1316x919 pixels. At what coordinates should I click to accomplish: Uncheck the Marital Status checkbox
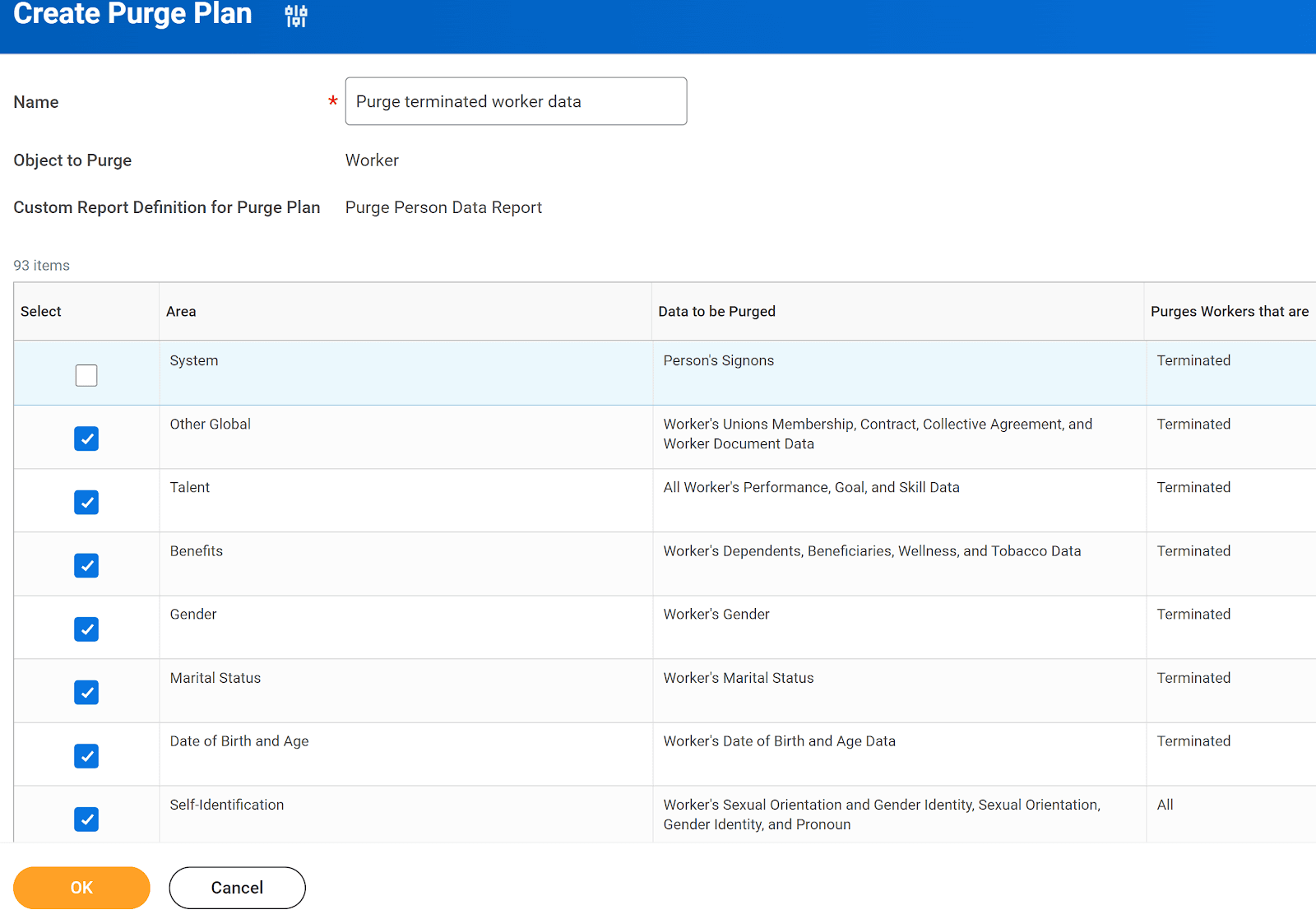click(x=86, y=692)
